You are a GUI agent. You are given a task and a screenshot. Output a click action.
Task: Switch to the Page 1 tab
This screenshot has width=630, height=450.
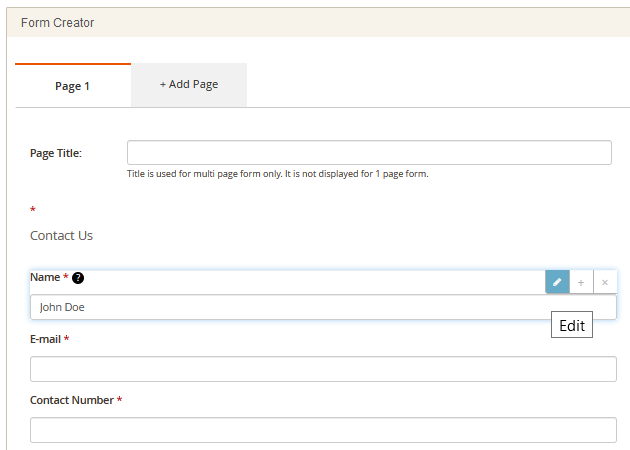[x=72, y=86]
